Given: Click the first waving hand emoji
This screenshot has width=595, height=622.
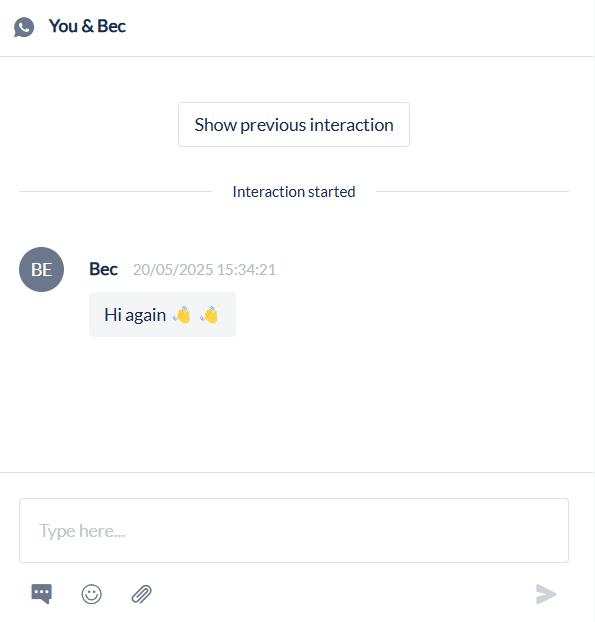Looking at the screenshot, I should pyautogui.click(x=182, y=315).
